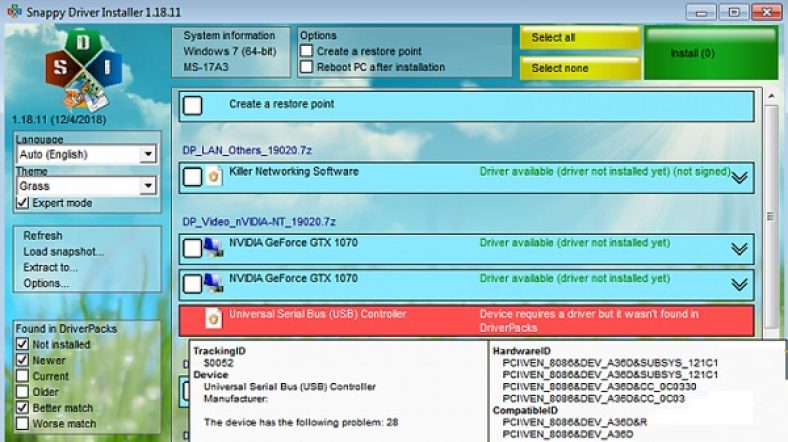Enable Reboot PC after installation

pos(306,67)
